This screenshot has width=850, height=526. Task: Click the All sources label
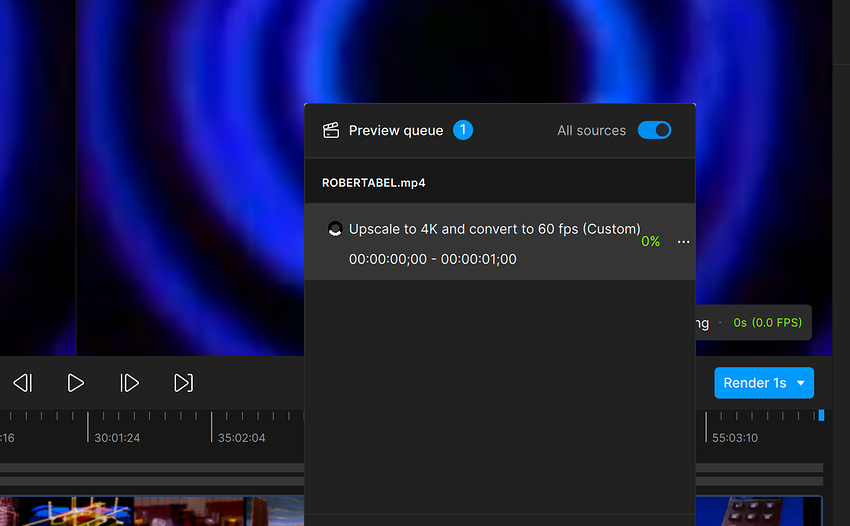point(591,131)
